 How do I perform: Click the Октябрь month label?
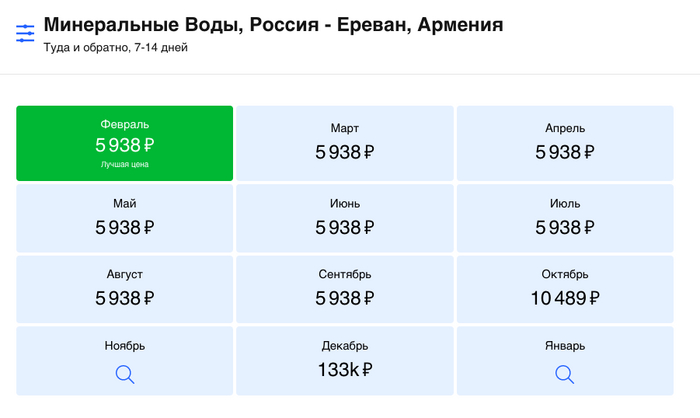(x=565, y=274)
